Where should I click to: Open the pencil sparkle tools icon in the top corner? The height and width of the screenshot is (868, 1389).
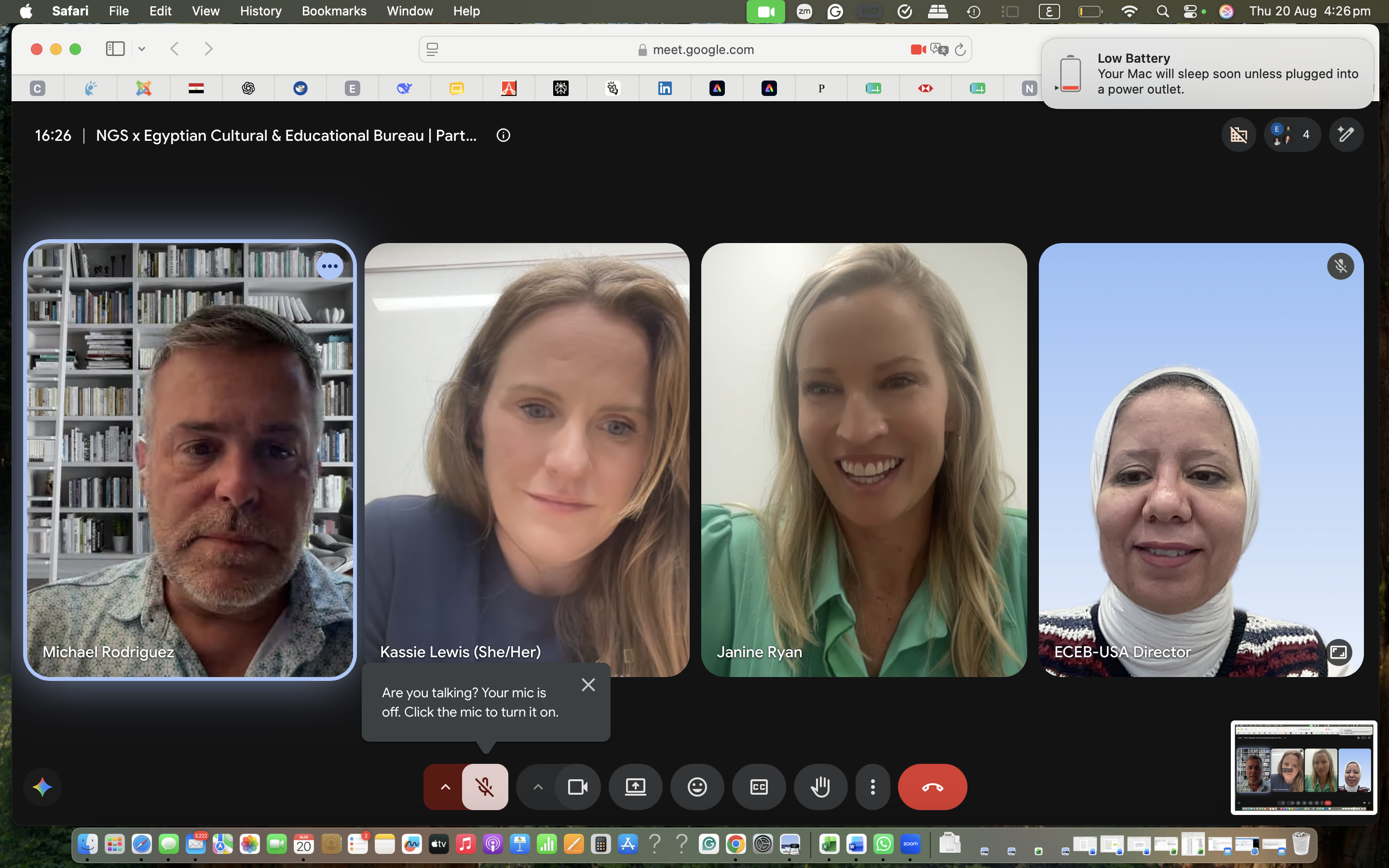pyautogui.click(x=1346, y=135)
